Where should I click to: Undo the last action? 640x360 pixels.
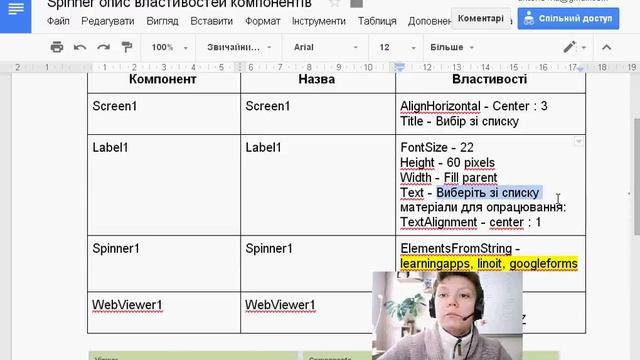click(x=80, y=47)
